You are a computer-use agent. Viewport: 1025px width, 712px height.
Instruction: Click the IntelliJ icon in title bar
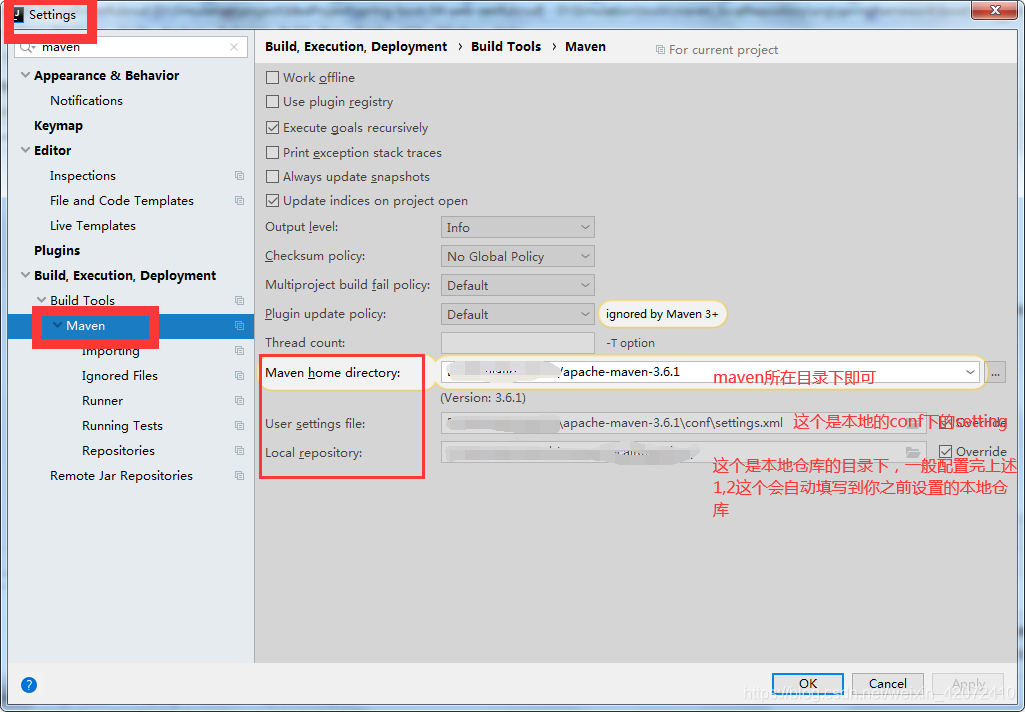(x=18, y=14)
